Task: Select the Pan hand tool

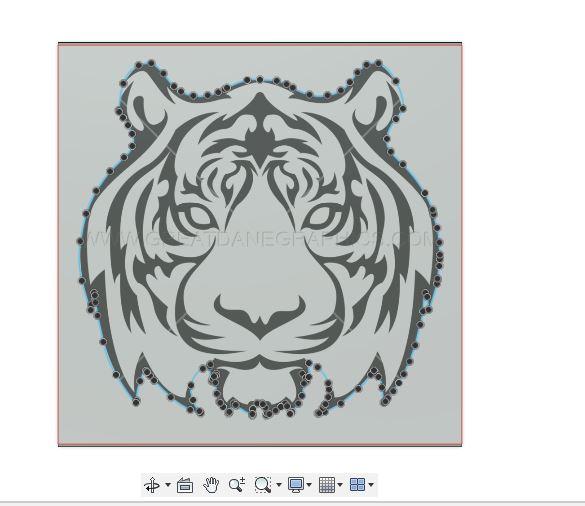Action: 211,485
